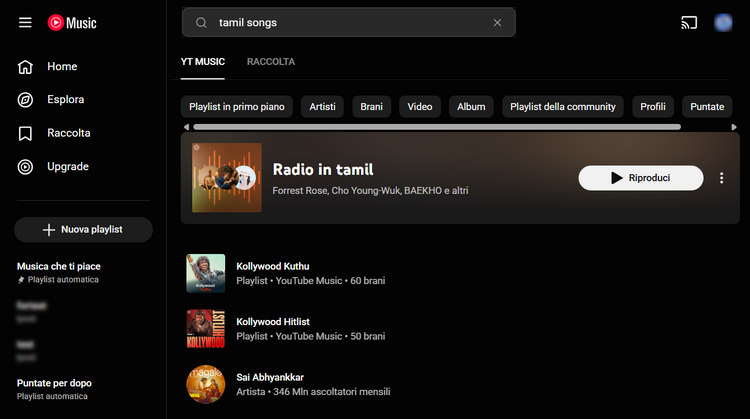
Task: Open Upgrade page
Action: click(67, 166)
